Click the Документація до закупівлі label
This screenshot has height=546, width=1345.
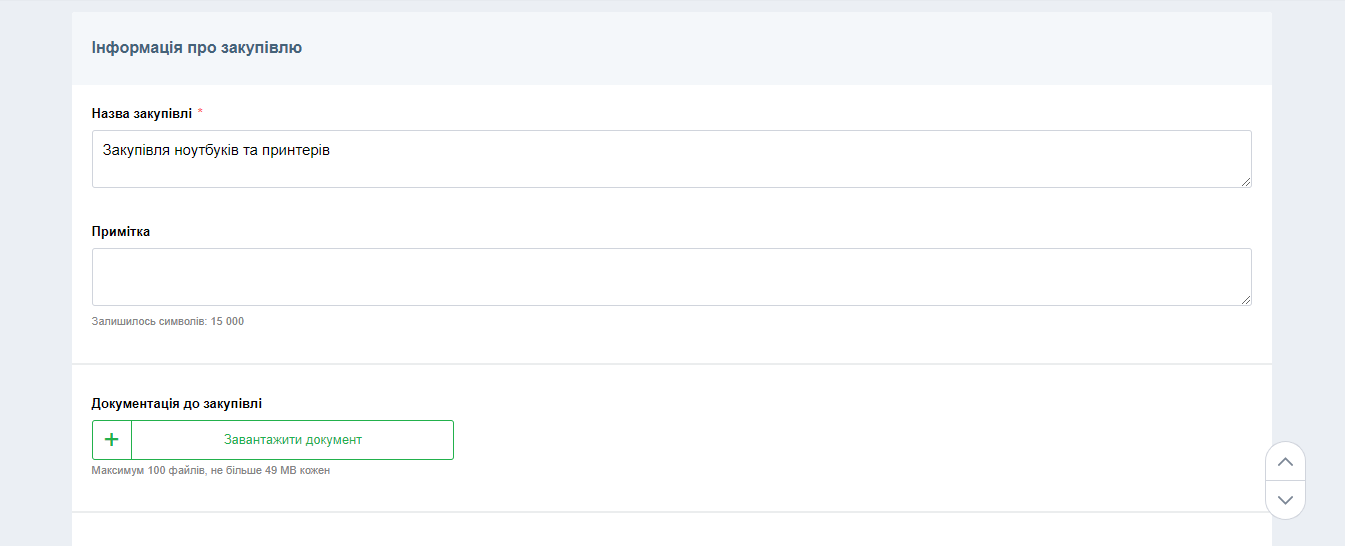pos(177,403)
